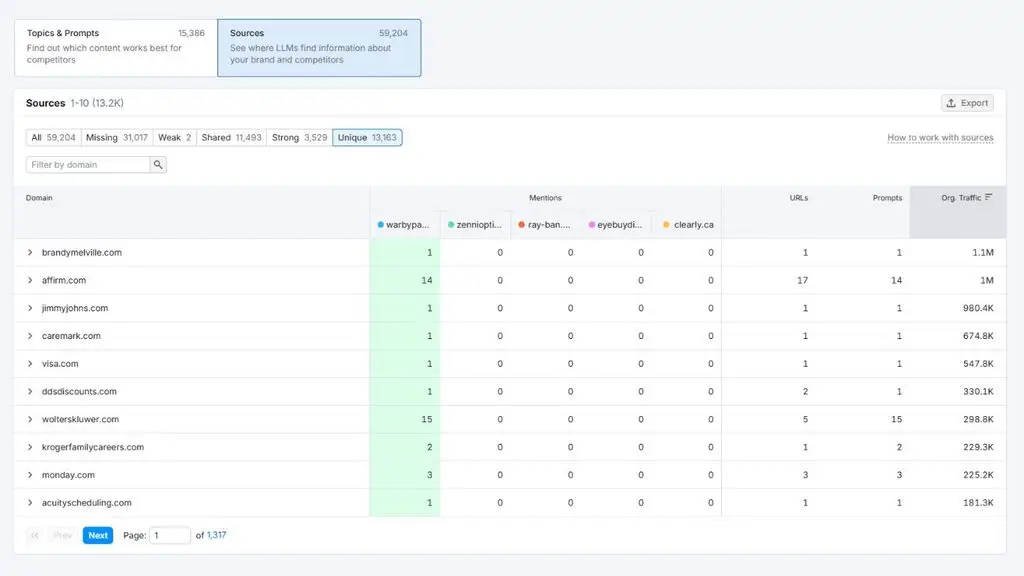The height and width of the screenshot is (576, 1024).
Task: Filter sources by Missing
Action: point(117,138)
